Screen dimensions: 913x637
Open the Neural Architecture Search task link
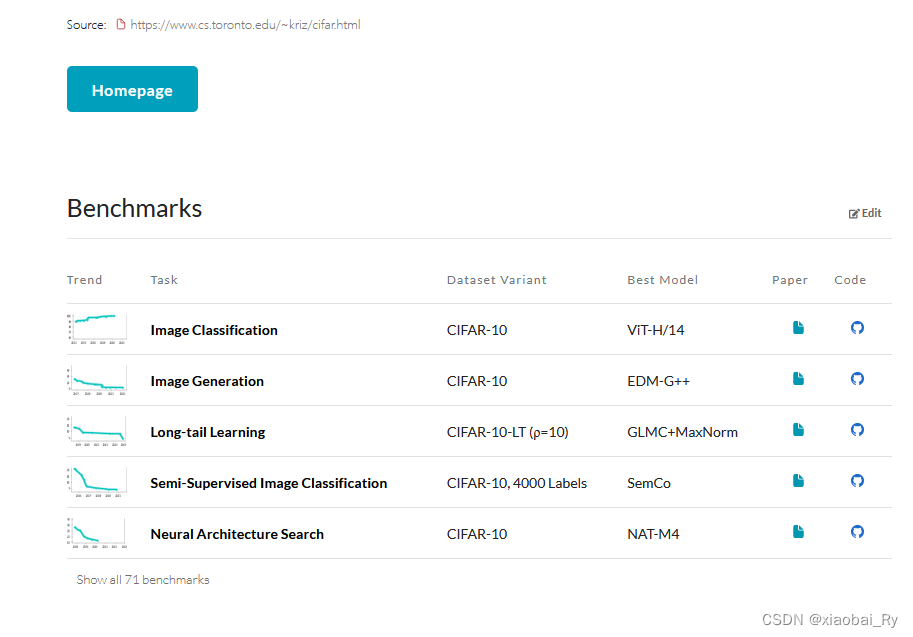(x=237, y=534)
